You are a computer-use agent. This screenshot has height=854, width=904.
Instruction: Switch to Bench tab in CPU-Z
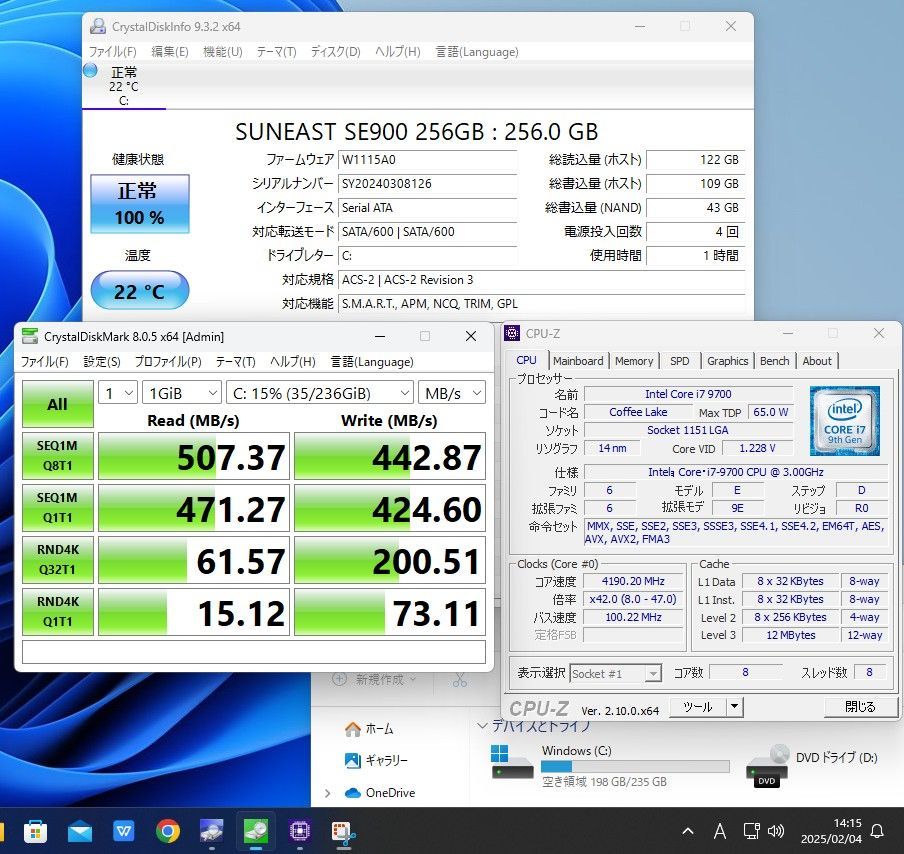coord(774,361)
